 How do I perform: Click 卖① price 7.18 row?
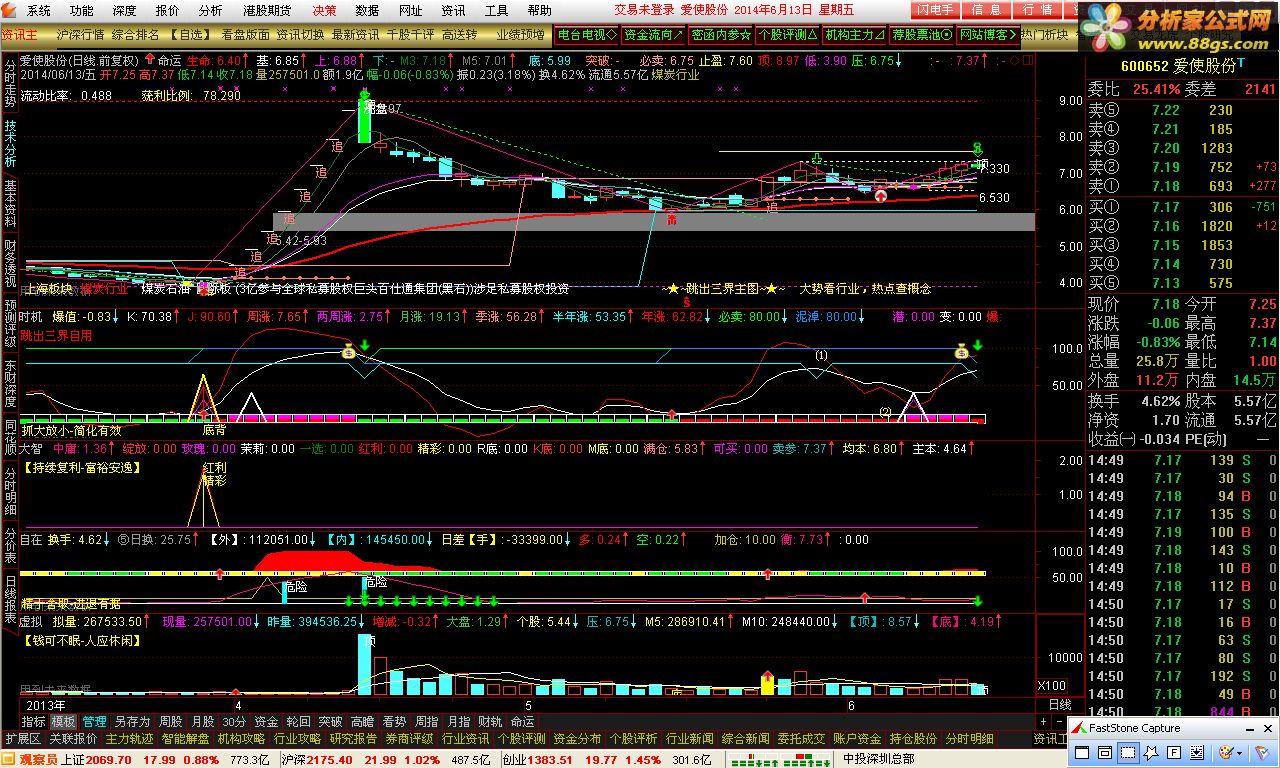pos(1182,186)
